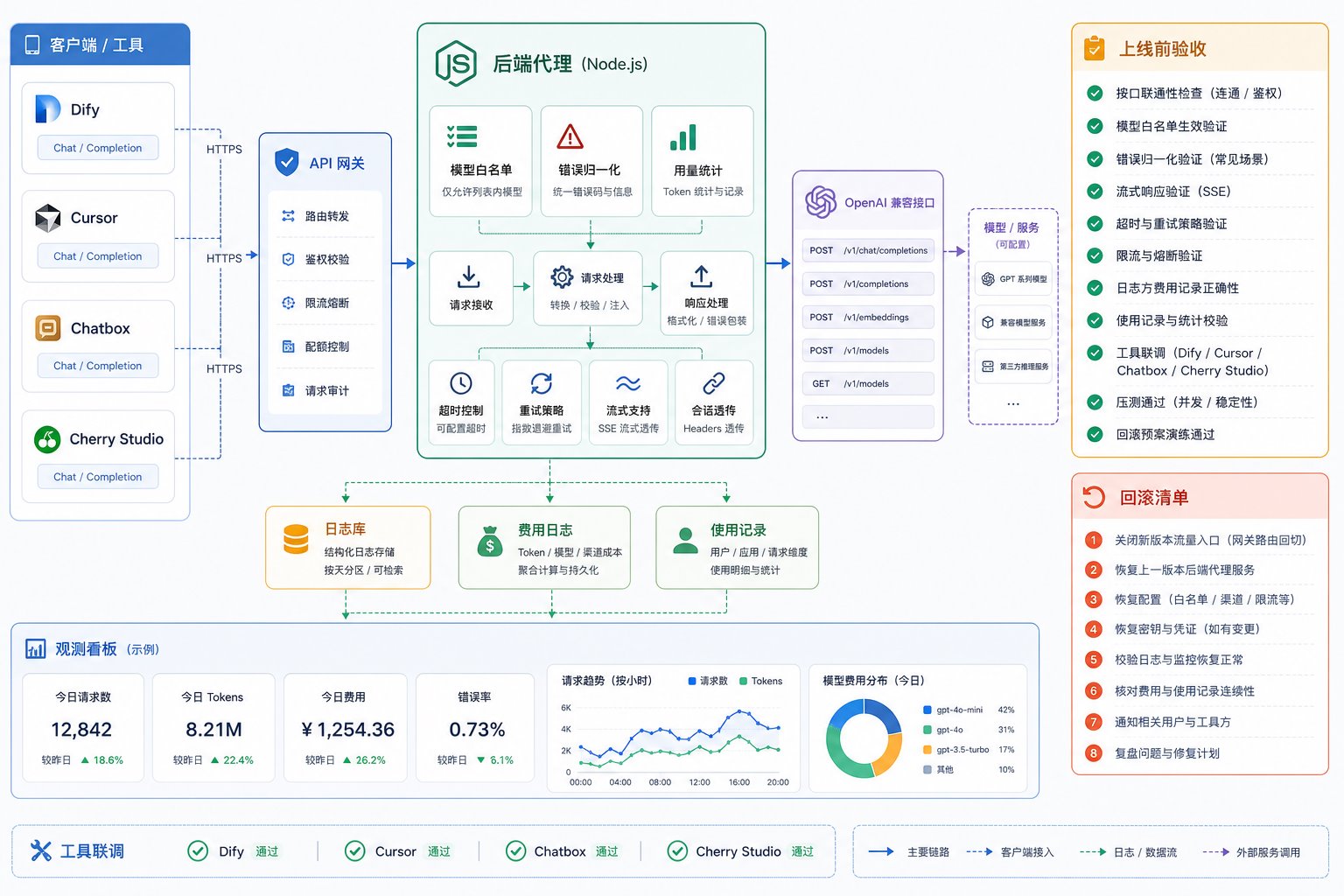Click the 模型费用分布 donut chart
The width and height of the screenshot is (1344, 896).
click(864, 739)
